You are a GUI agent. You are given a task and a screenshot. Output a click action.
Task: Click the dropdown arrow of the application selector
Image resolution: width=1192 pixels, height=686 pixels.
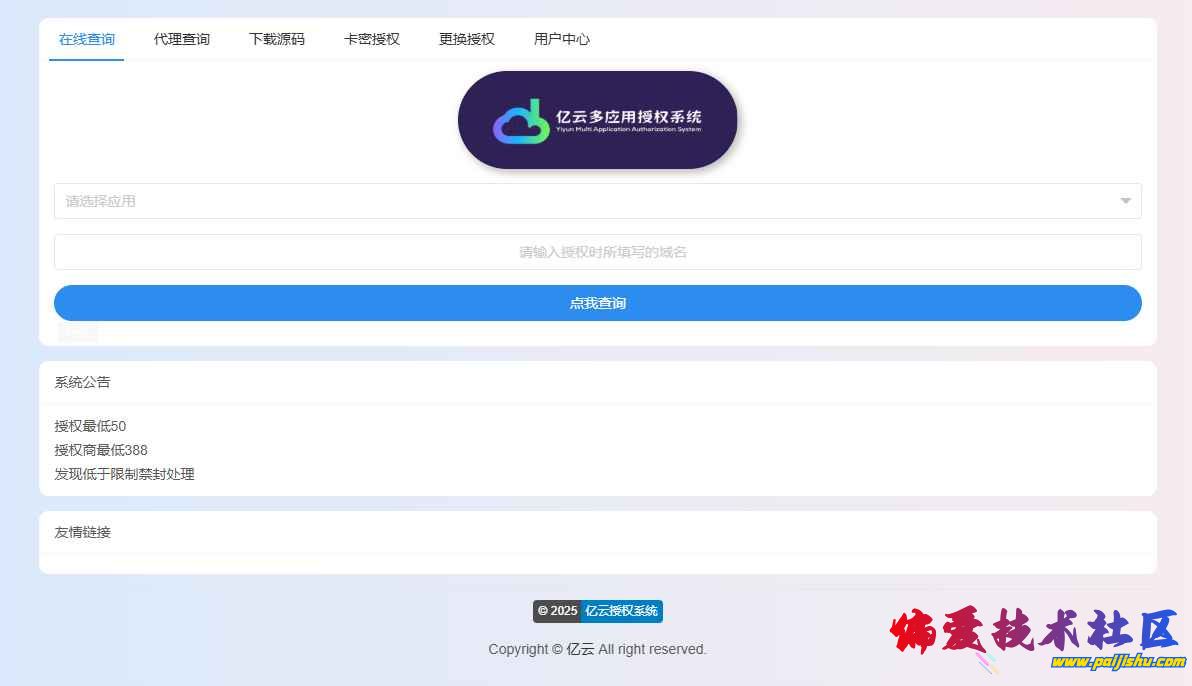(1125, 201)
